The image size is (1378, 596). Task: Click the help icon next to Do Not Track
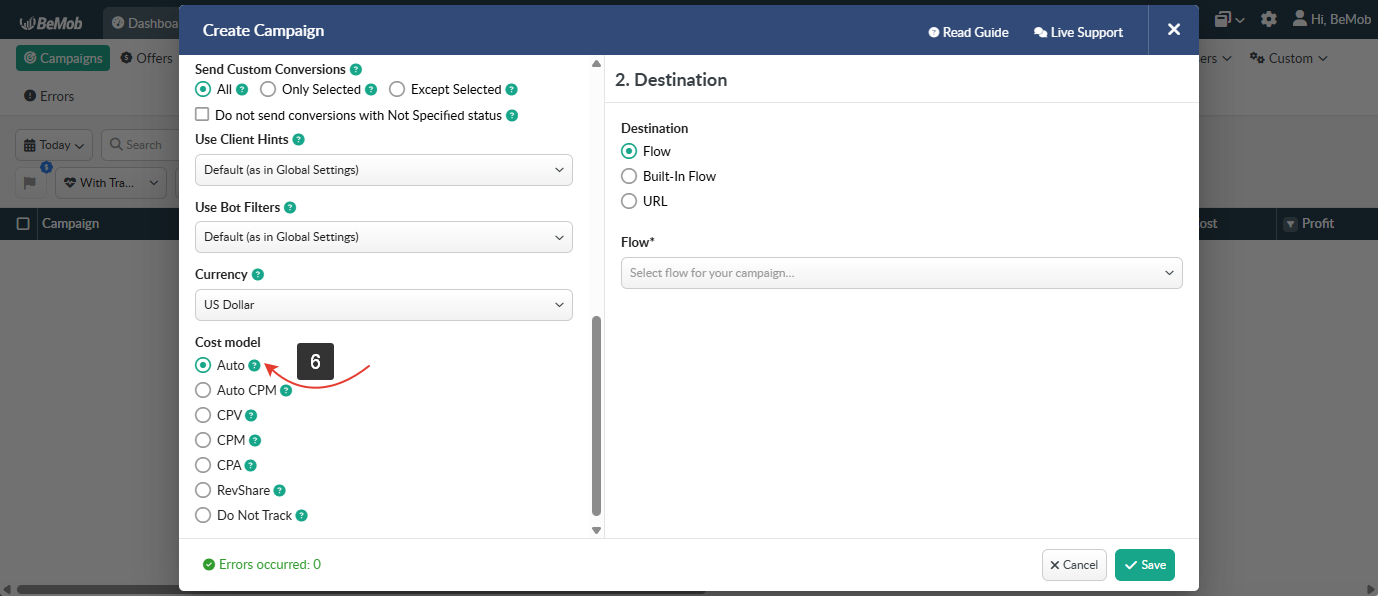coord(301,516)
